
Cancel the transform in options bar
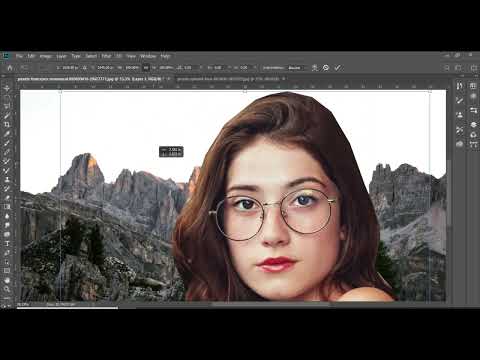pyautogui.click(x=326, y=68)
